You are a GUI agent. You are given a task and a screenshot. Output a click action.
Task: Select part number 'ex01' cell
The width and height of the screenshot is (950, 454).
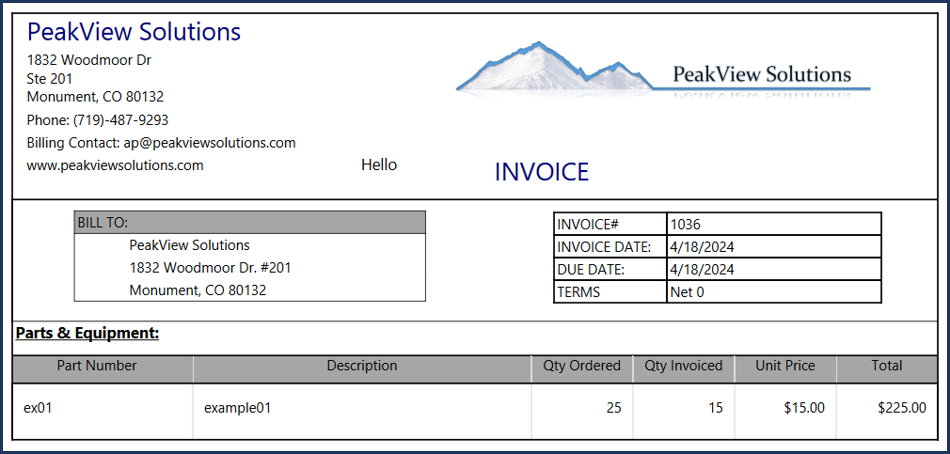[102, 410]
